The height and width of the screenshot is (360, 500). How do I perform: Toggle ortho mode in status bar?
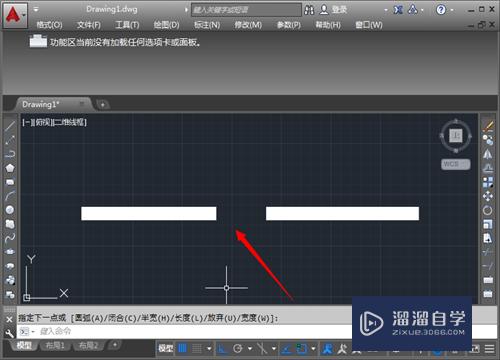222,349
